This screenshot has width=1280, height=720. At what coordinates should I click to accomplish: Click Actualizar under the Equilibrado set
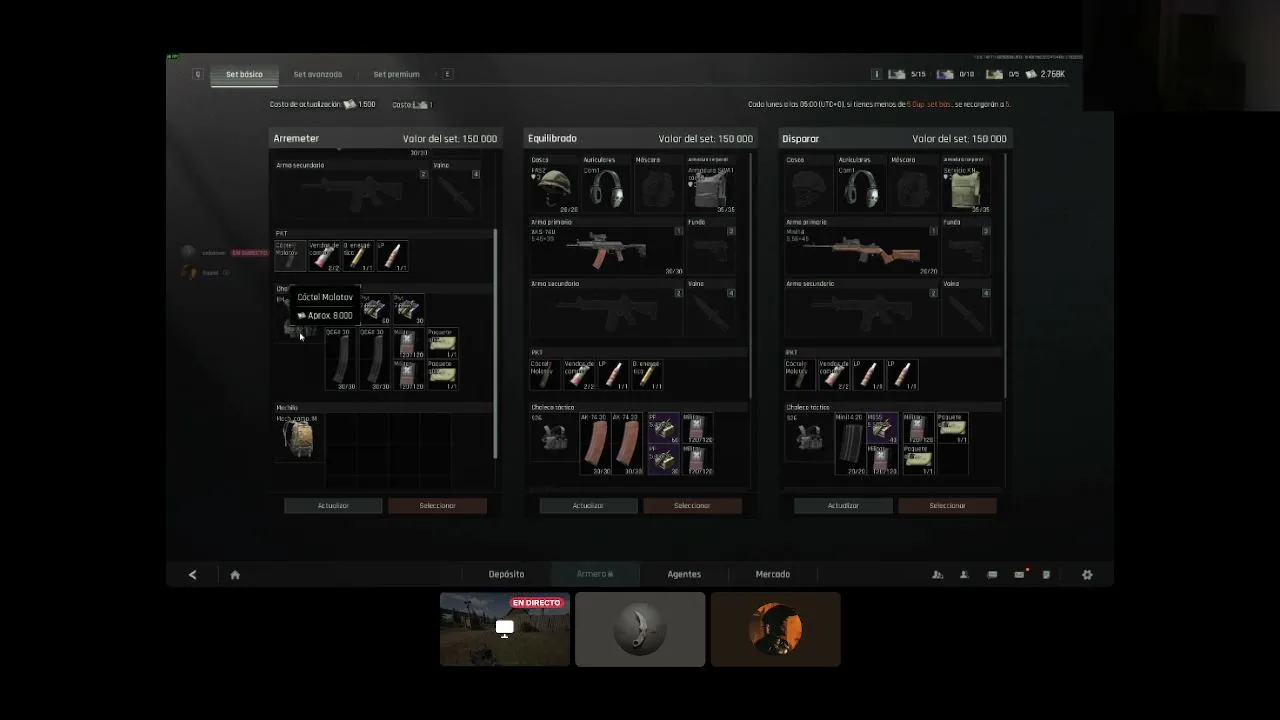tap(588, 506)
